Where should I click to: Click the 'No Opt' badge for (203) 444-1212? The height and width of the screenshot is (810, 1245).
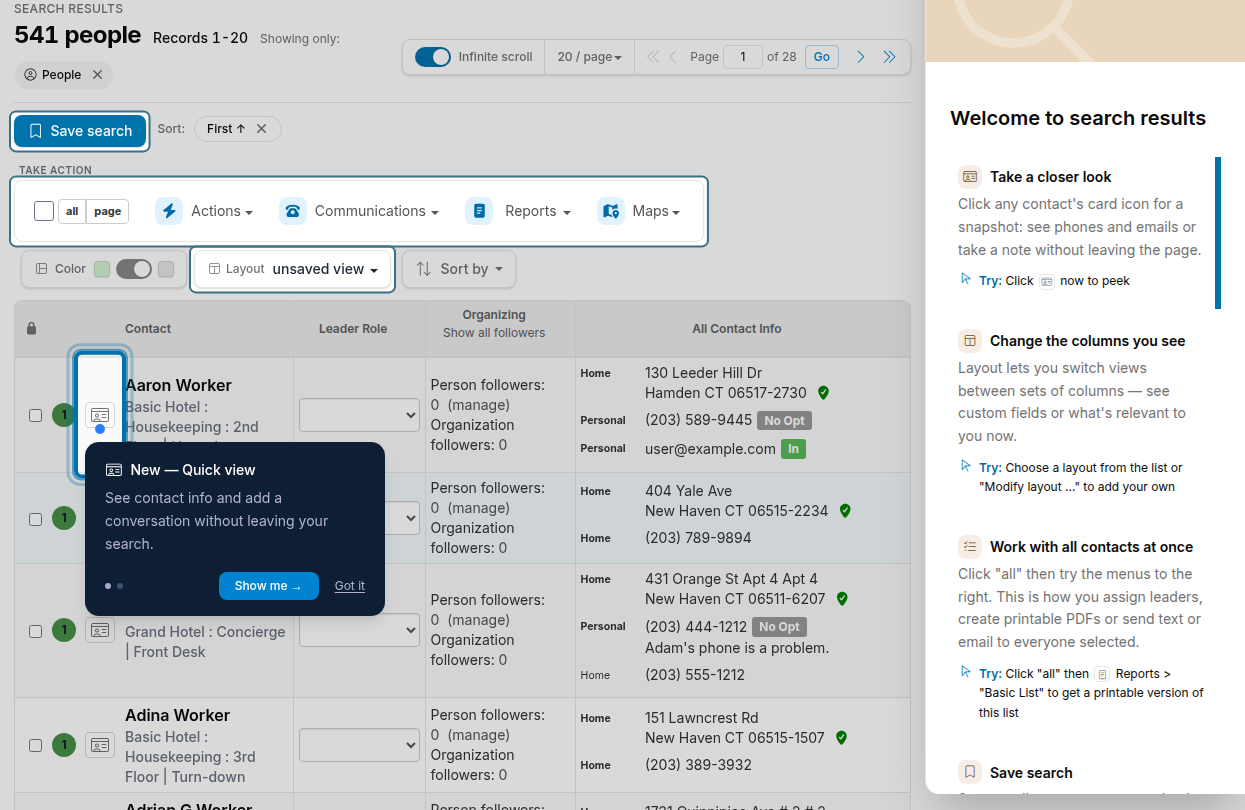779,627
